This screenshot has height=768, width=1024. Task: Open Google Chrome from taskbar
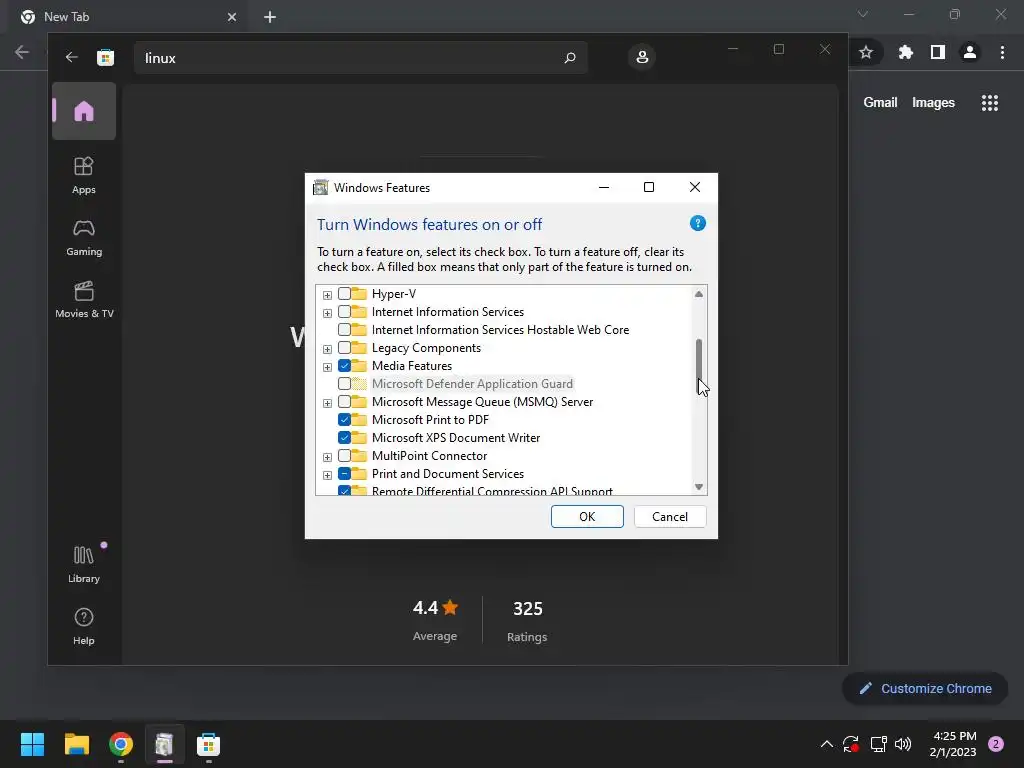(121, 744)
